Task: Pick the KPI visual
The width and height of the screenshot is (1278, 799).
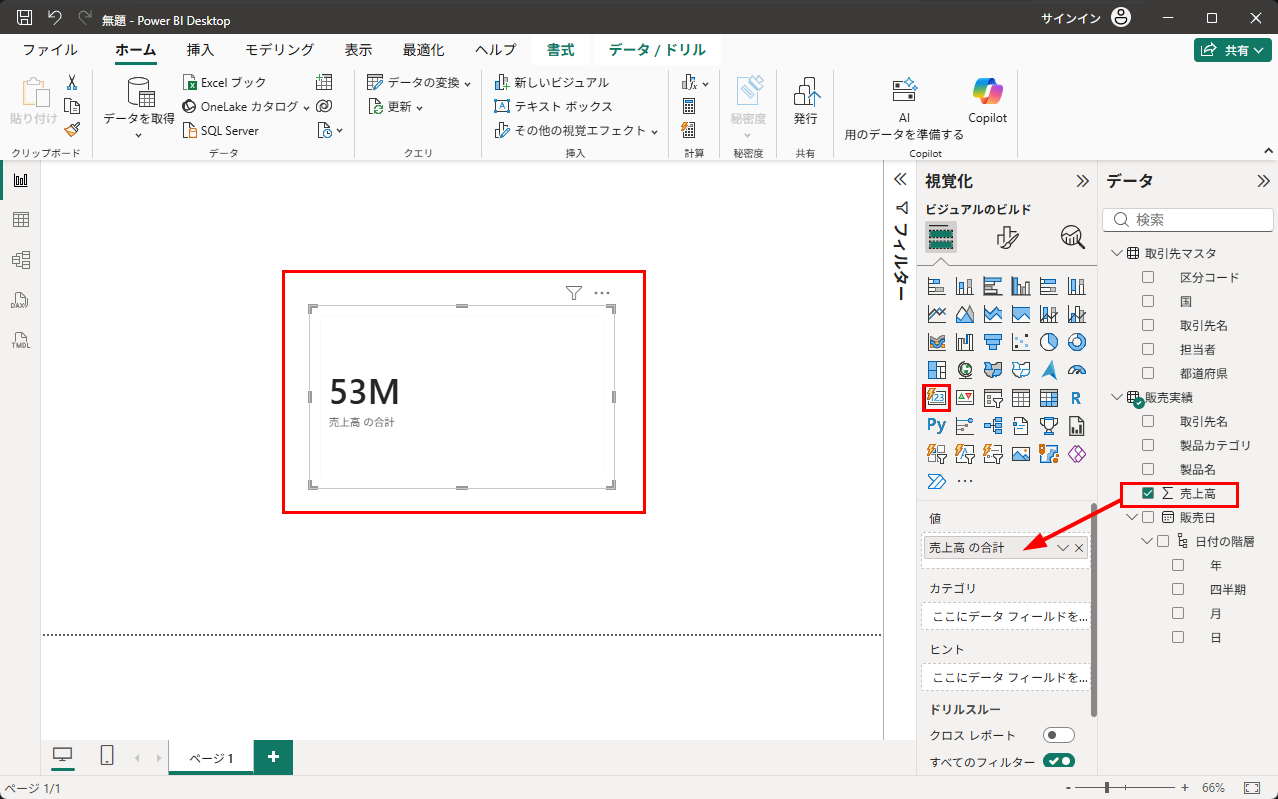Action: [965, 398]
